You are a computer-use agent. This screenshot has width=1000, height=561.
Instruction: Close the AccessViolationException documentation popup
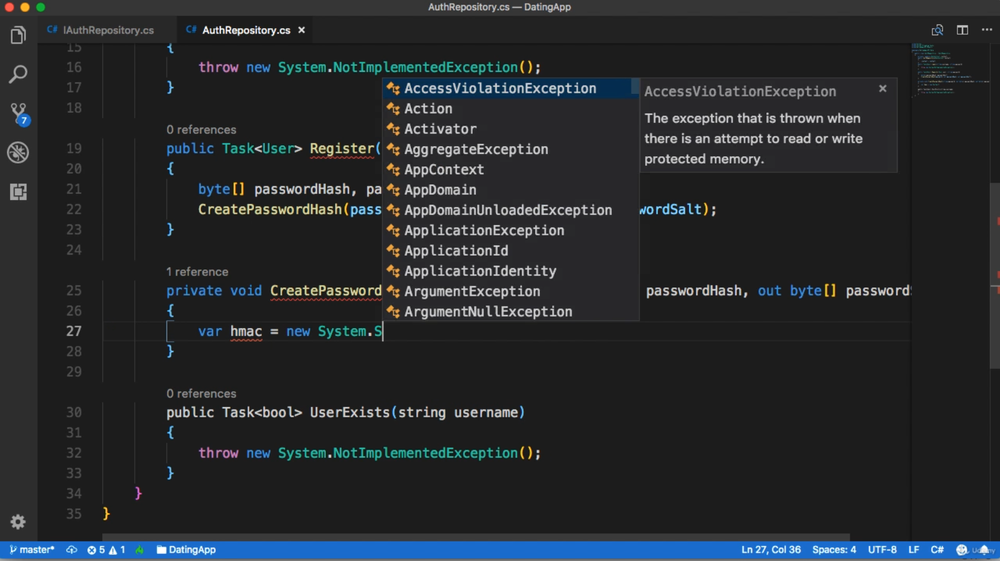[x=883, y=89]
